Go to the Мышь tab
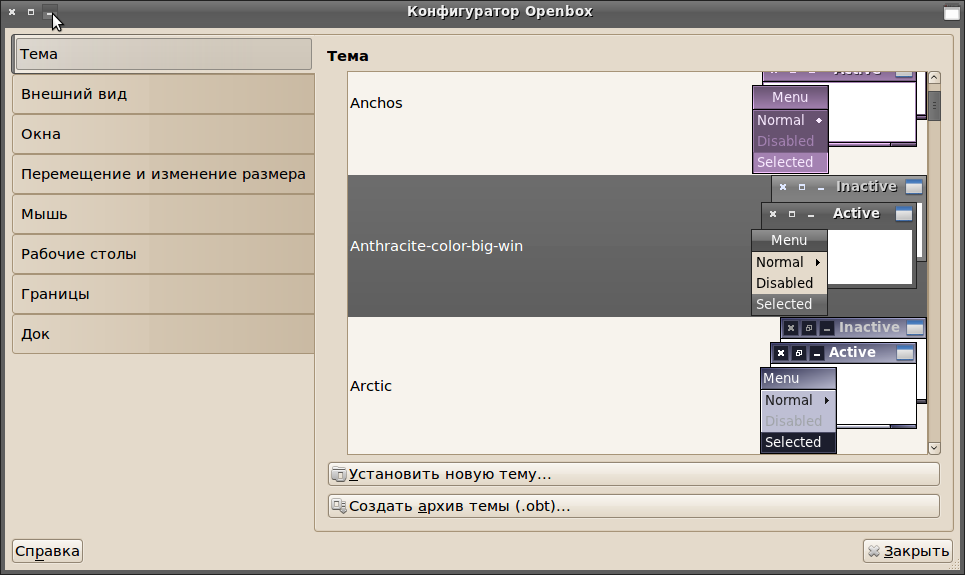Screen dimensions: 965x575 (x=164, y=214)
